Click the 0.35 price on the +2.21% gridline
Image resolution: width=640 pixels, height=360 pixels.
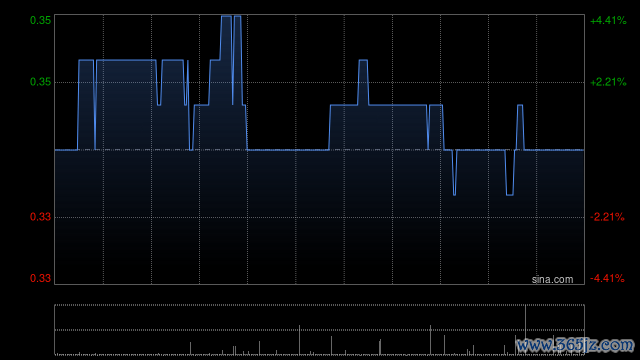click(40, 82)
